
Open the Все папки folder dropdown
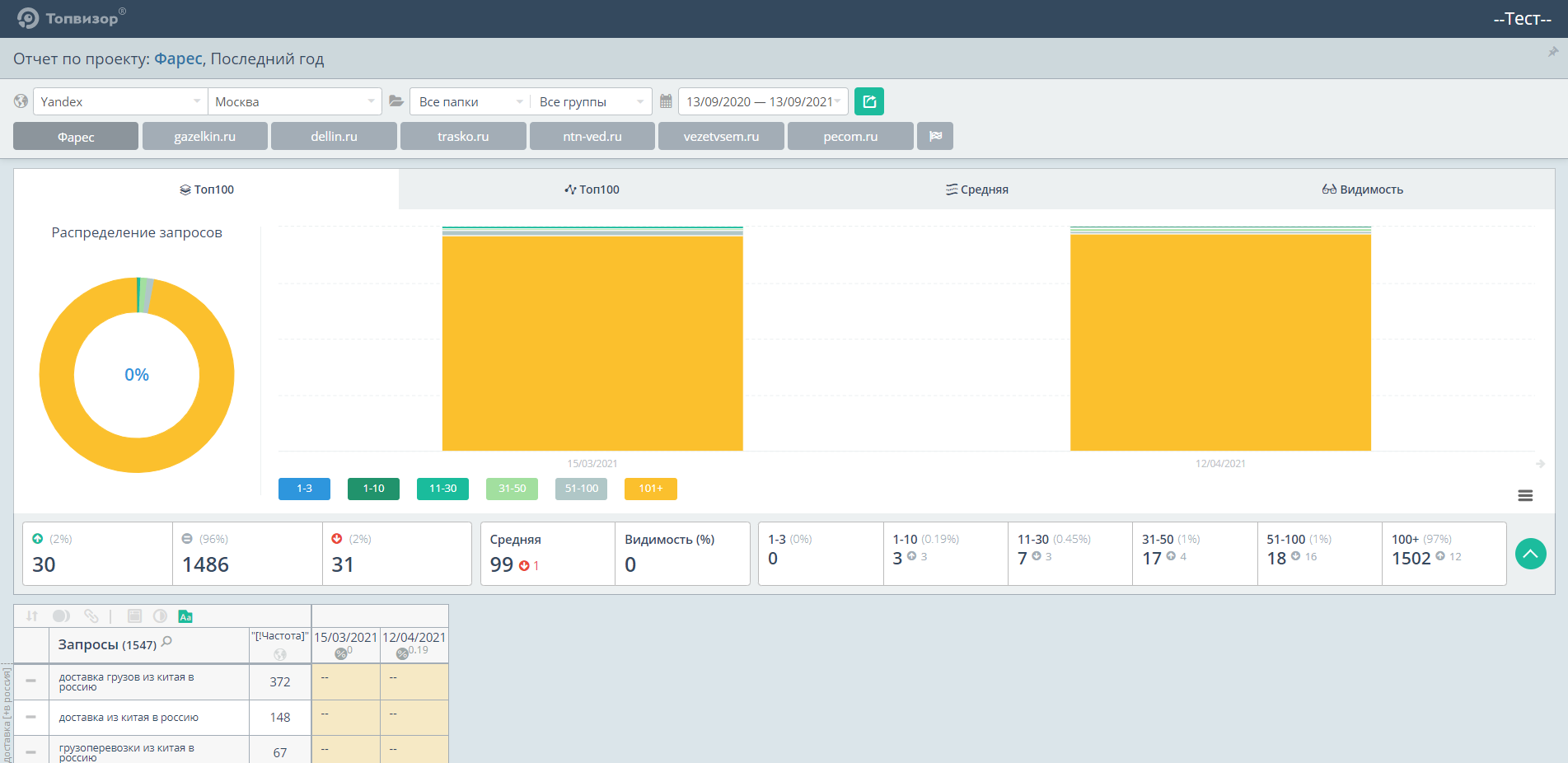pyautogui.click(x=470, y=101)
